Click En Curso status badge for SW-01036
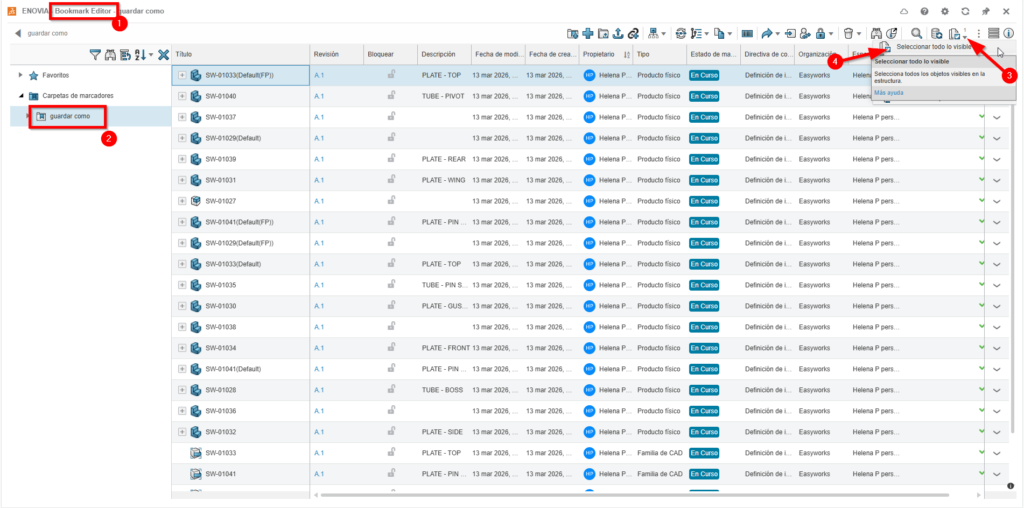Image resolution: width=1024 pixels, height=508 pixels. (x=704, y=410)
